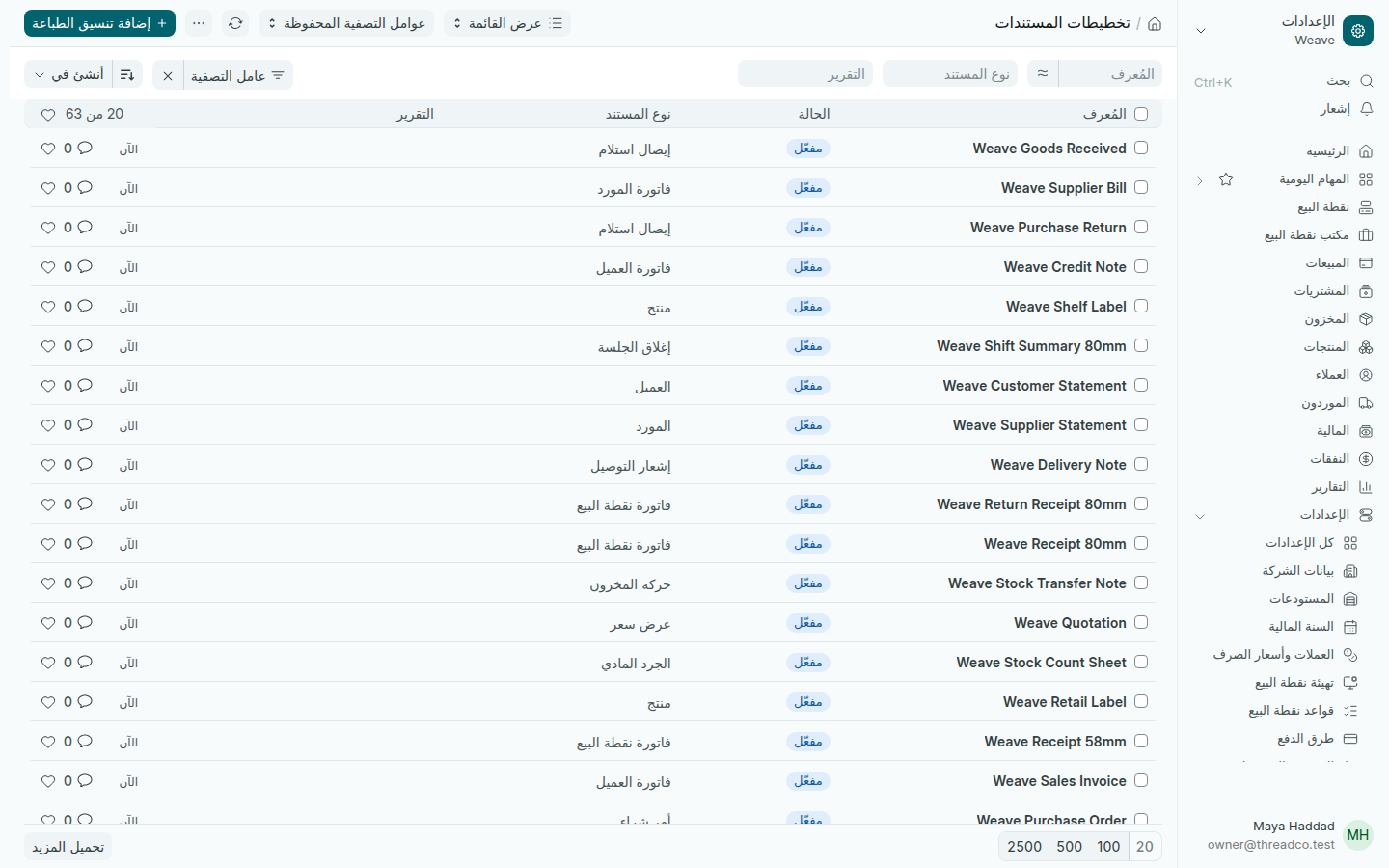
Task: Open the عرض القائمة view dropdown
Action: pos(507,23)
